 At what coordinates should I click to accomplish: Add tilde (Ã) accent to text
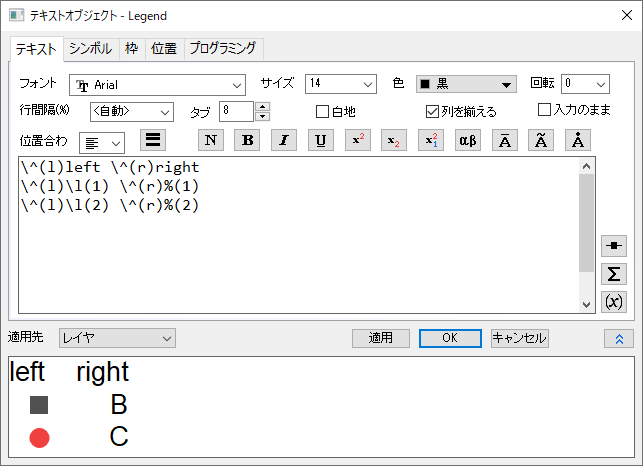[541, 140]
